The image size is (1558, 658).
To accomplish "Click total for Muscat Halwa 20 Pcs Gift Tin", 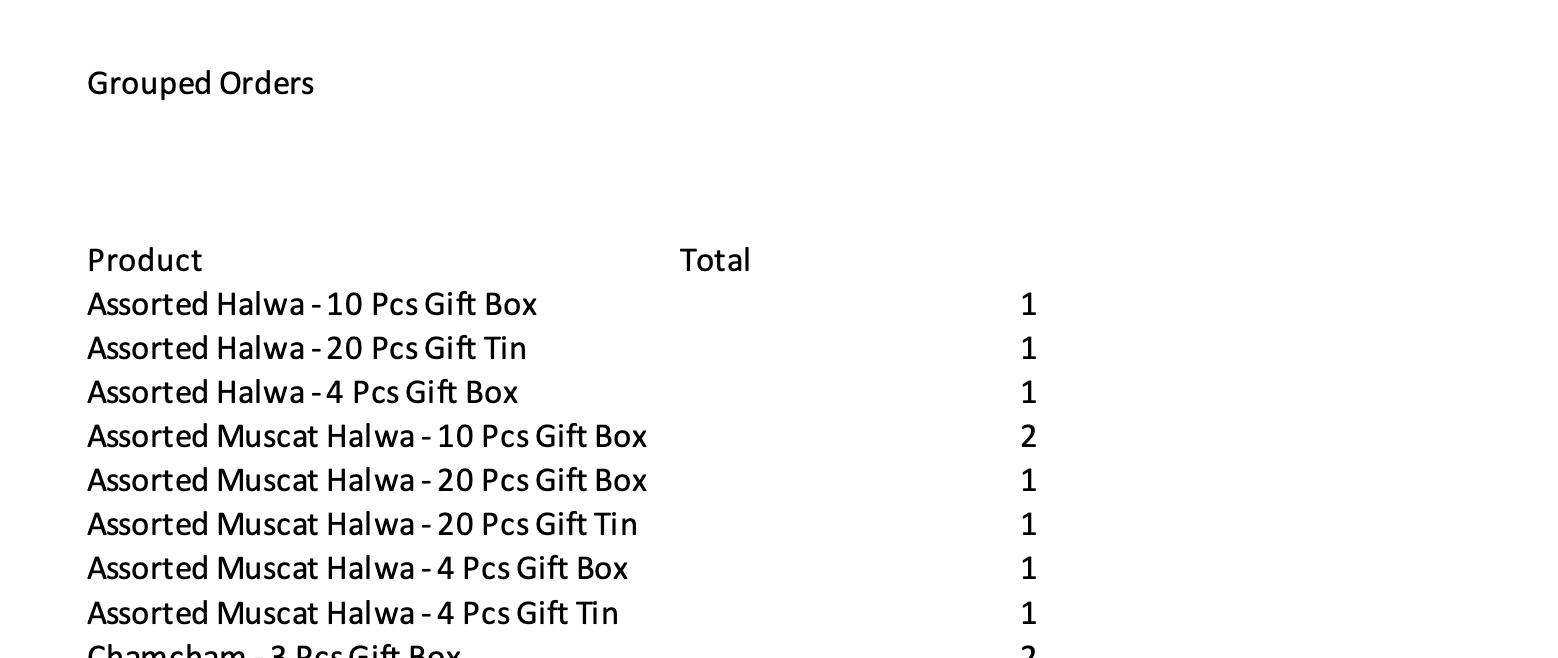I will click(1028, 525).
